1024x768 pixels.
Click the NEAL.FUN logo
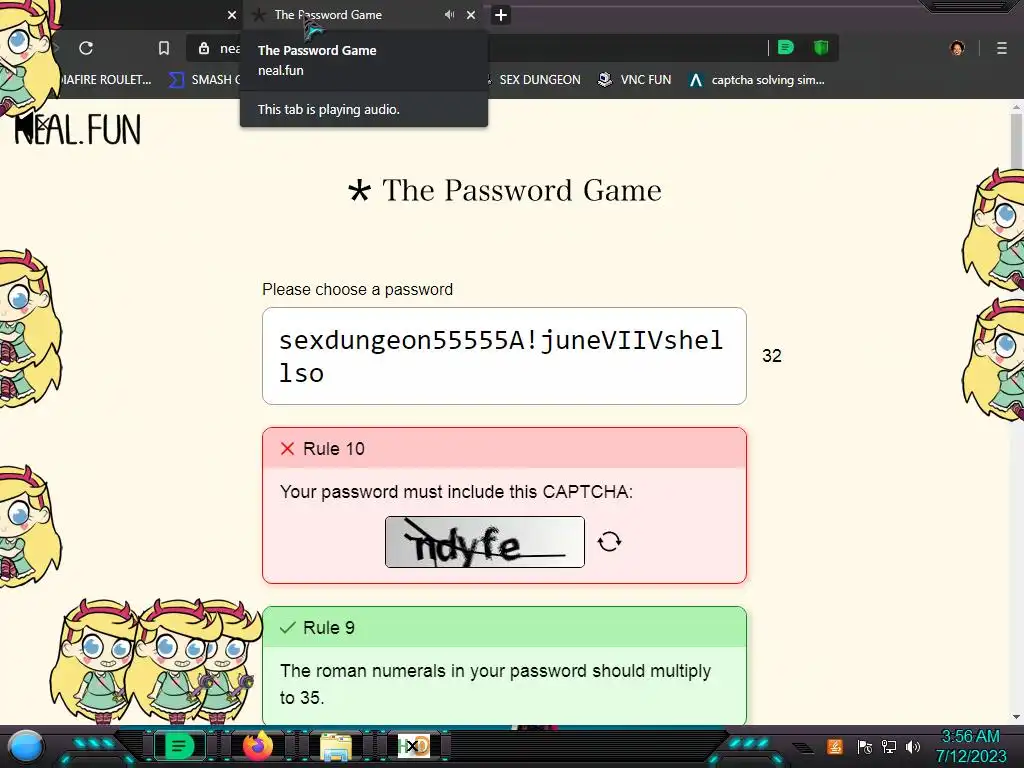tap(77, 129)
